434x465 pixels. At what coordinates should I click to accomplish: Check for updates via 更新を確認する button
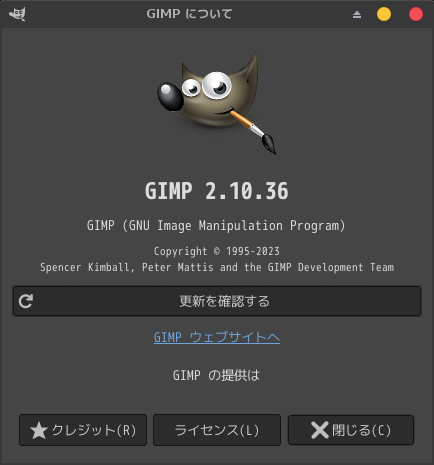coord(217,301)
